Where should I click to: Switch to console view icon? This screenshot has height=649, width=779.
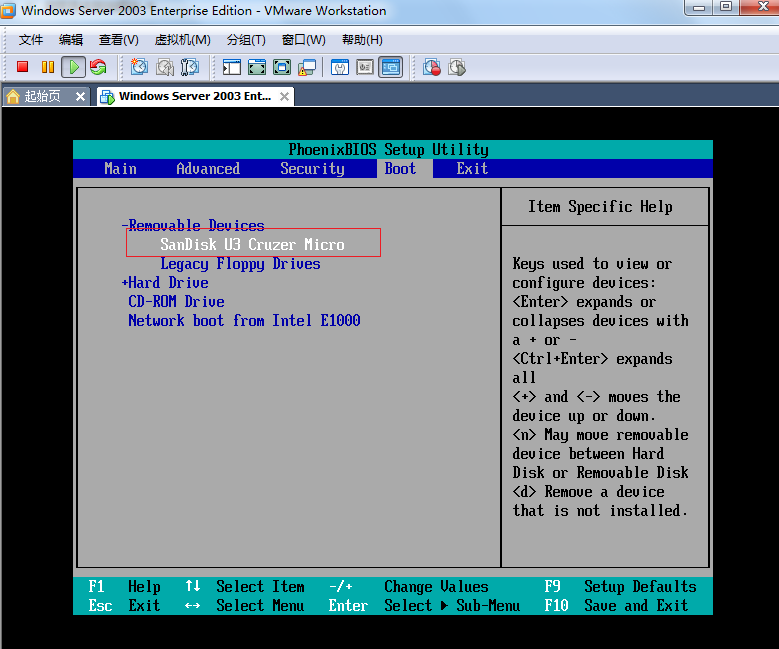tap(390, 67)
